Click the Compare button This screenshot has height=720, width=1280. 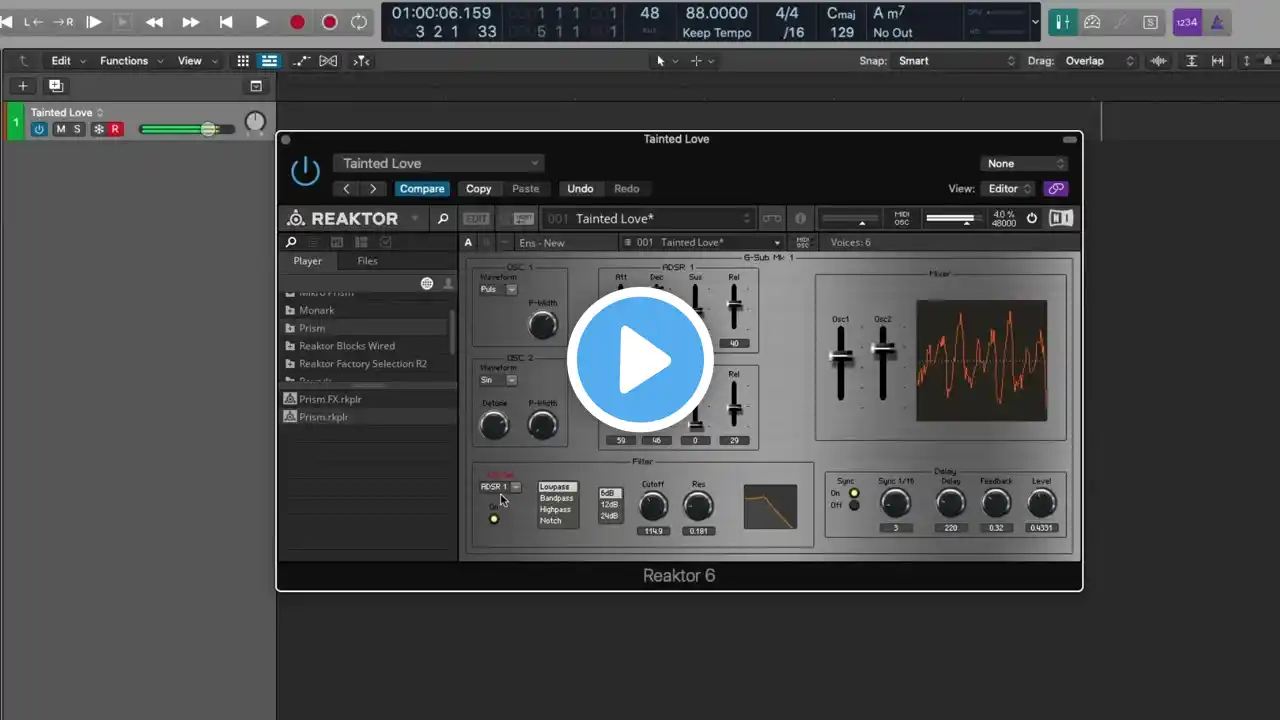(x=422, y=189)
